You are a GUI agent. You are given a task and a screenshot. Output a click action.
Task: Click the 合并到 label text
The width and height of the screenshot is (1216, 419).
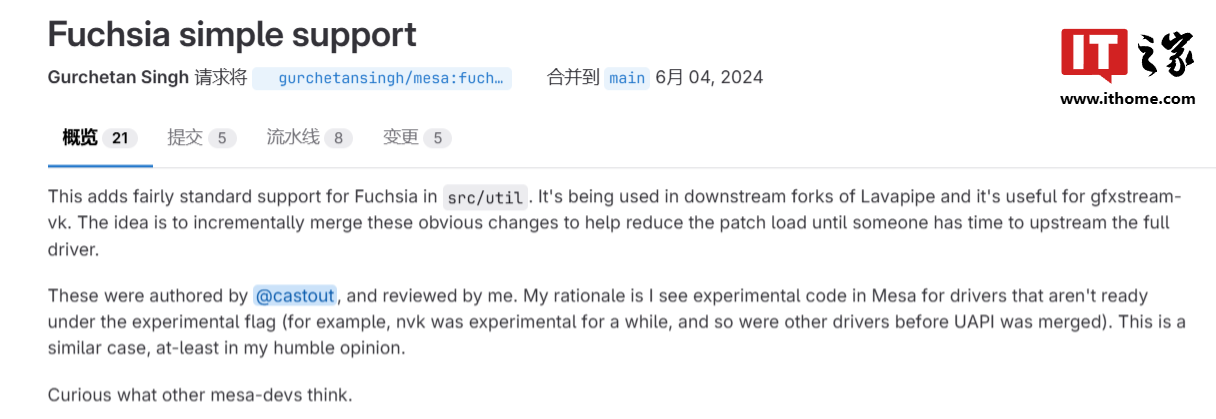tap(573, 78)
